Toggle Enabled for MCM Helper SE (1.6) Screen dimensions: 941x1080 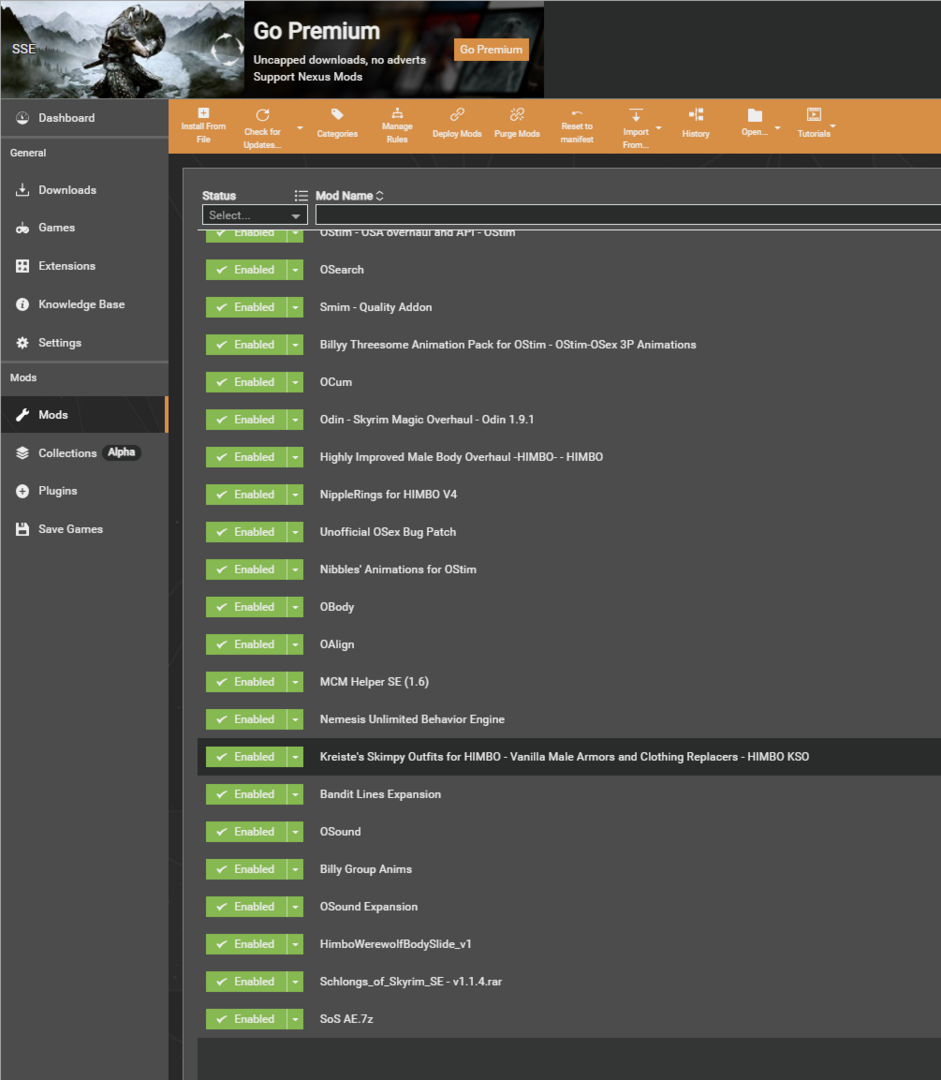coord(246,682)
